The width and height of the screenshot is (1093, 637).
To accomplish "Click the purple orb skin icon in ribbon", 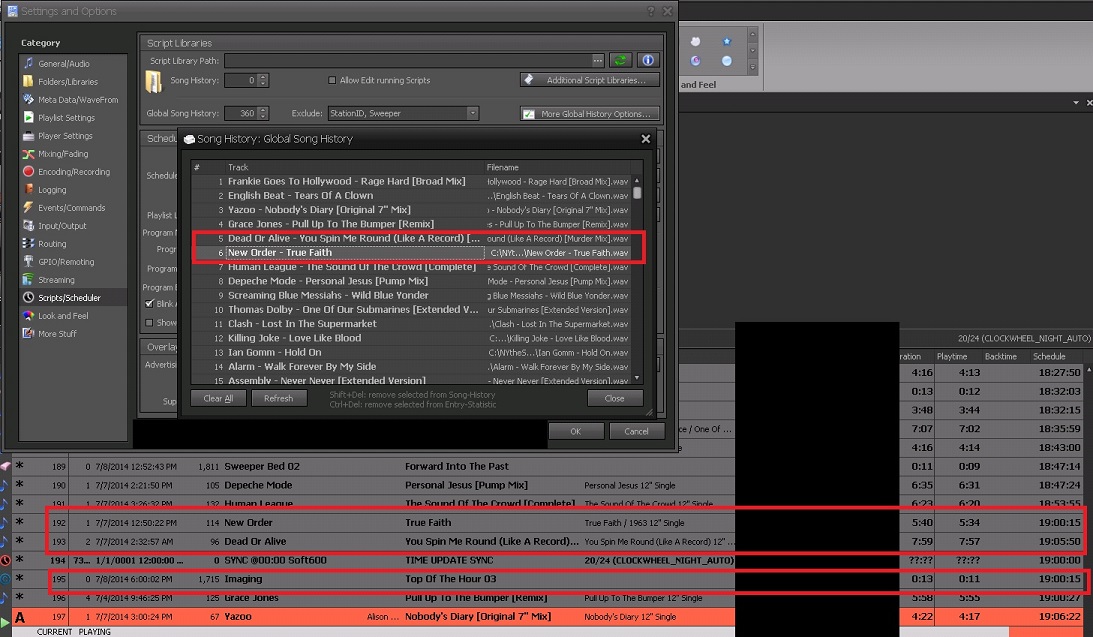I will pos(695,61).
